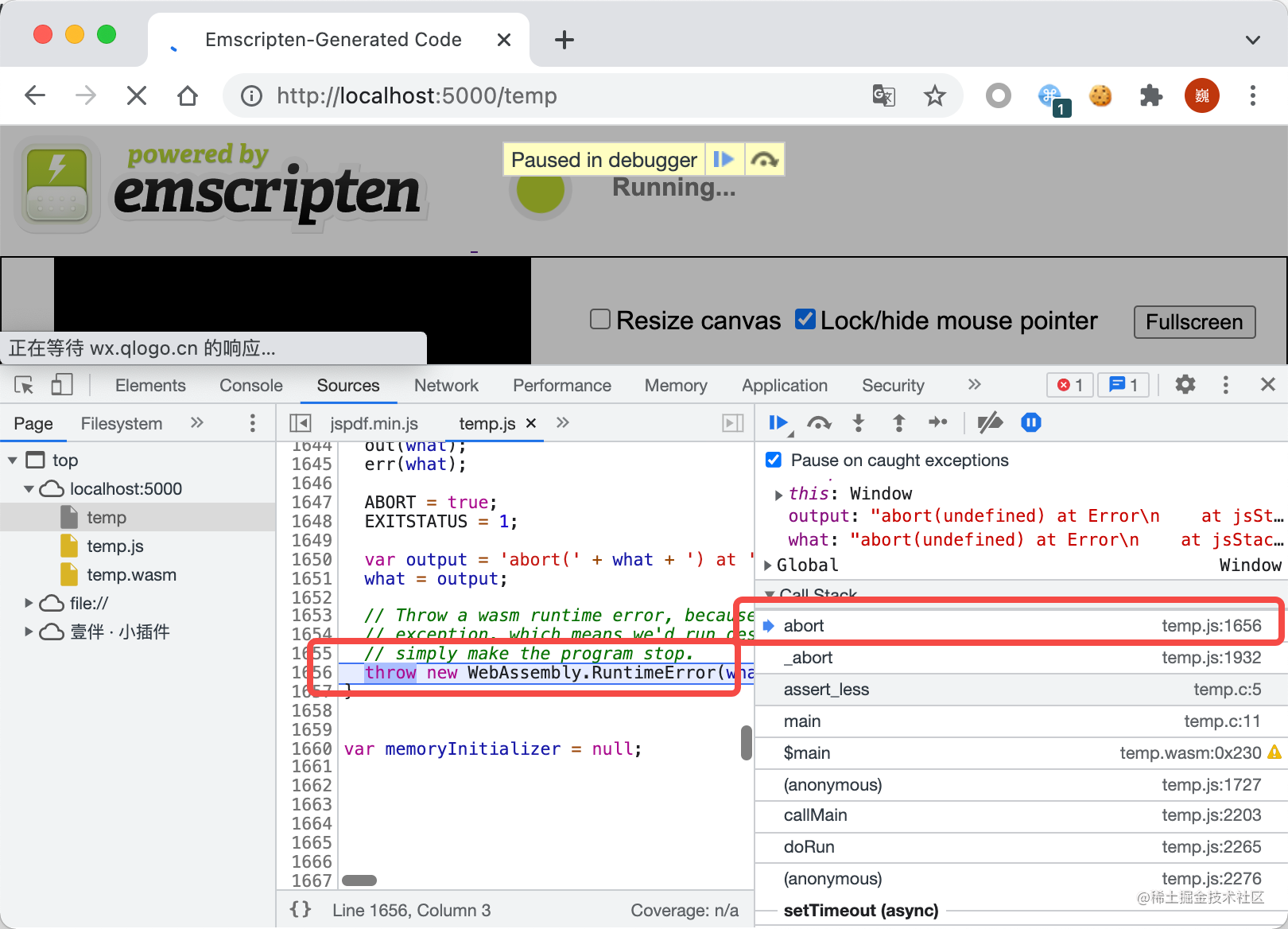Collapse the localhost:5000 node
1288x929 pixels.
point(29,489)
